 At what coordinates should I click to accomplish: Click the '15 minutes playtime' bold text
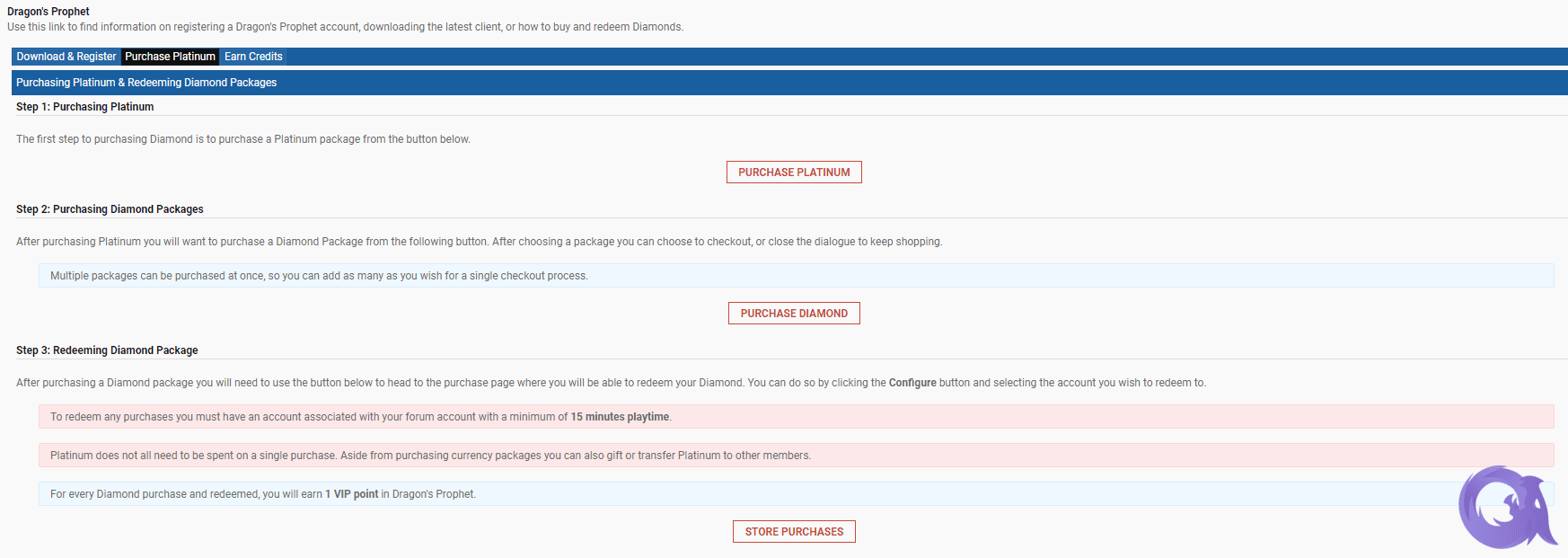(621, 417)
